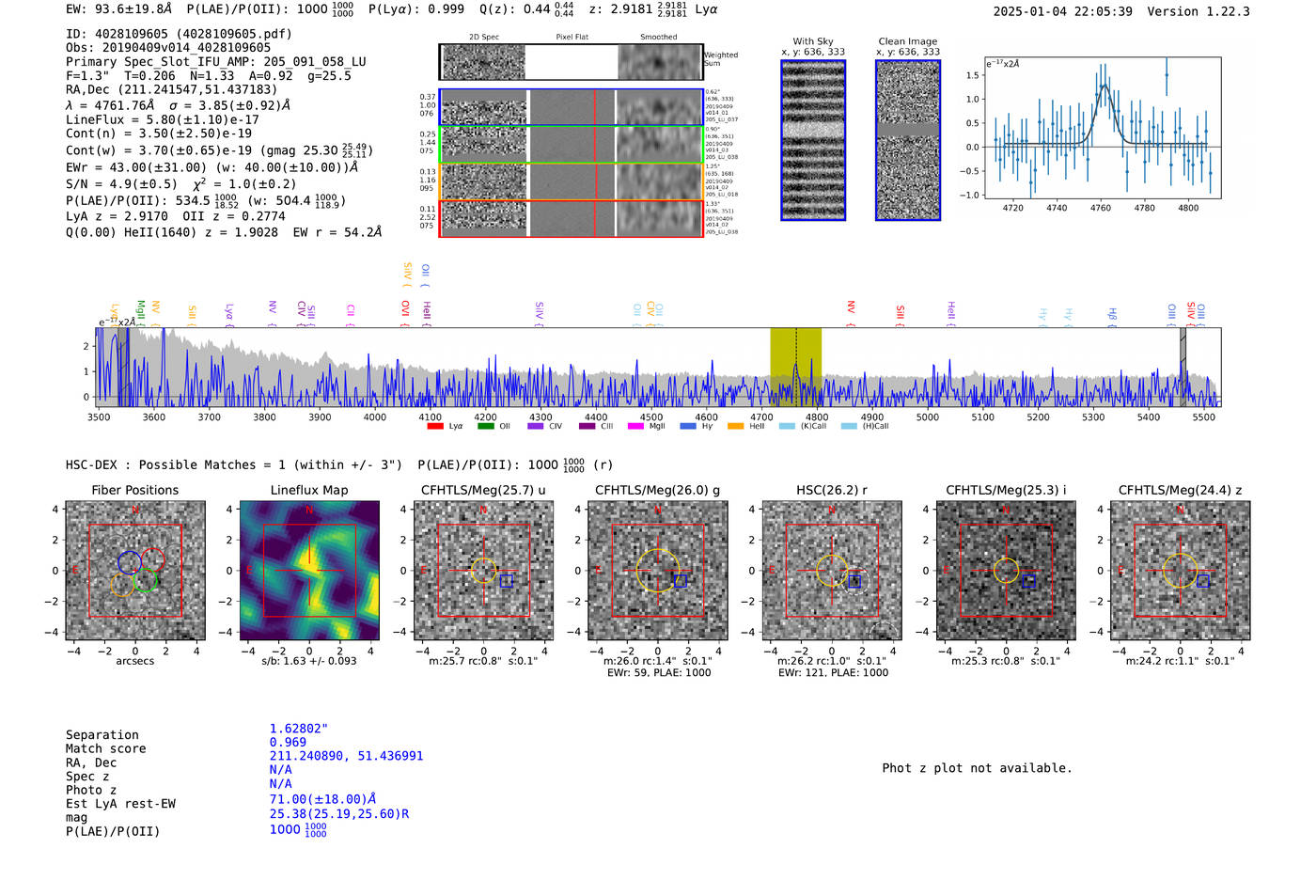Image resolution: width=1316 pixels, height=896 pixels.
Task: Click the matched RA, Dec 211.240890, 51.436991
Action: [x=346, y=756]
